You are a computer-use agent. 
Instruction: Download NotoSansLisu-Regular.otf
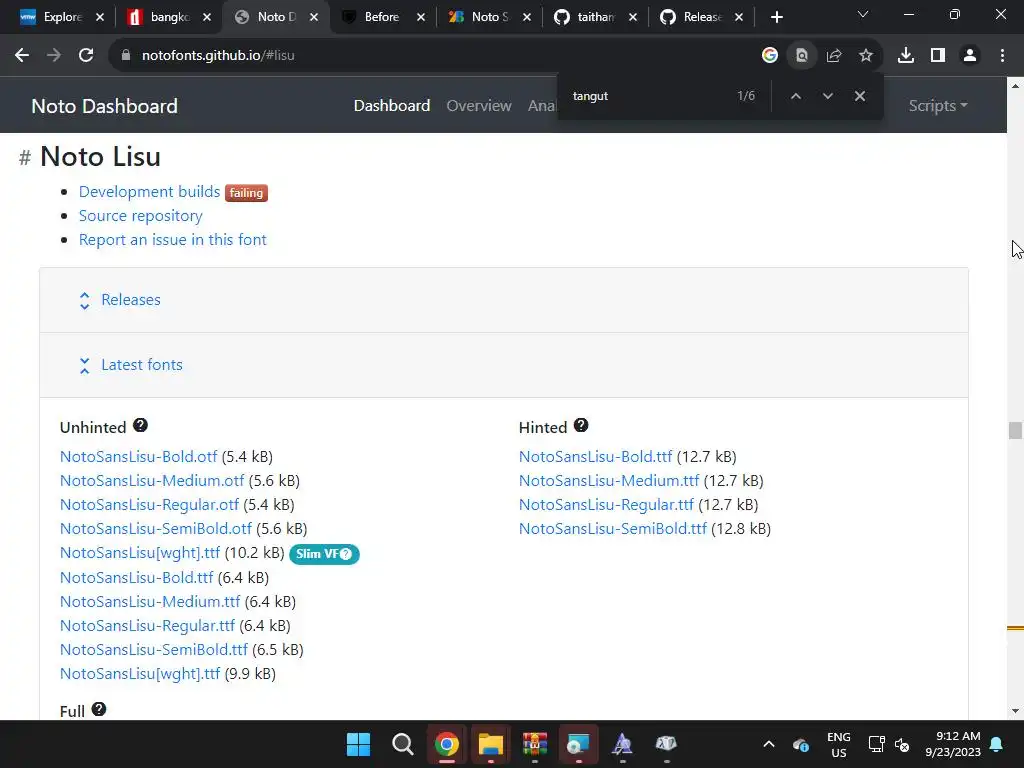click(150, 505)
